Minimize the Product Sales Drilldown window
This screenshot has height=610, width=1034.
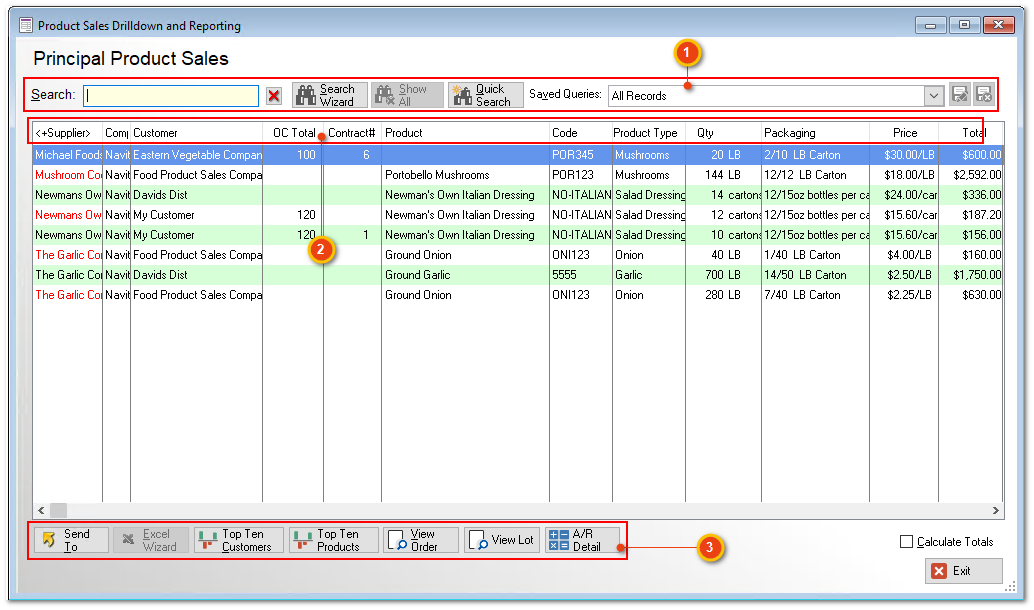tap(930, 25)
